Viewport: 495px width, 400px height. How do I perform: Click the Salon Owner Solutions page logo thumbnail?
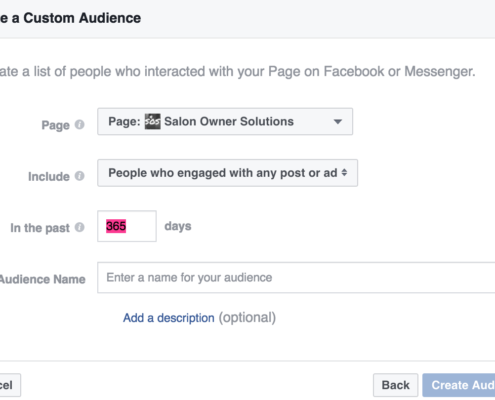152,121
